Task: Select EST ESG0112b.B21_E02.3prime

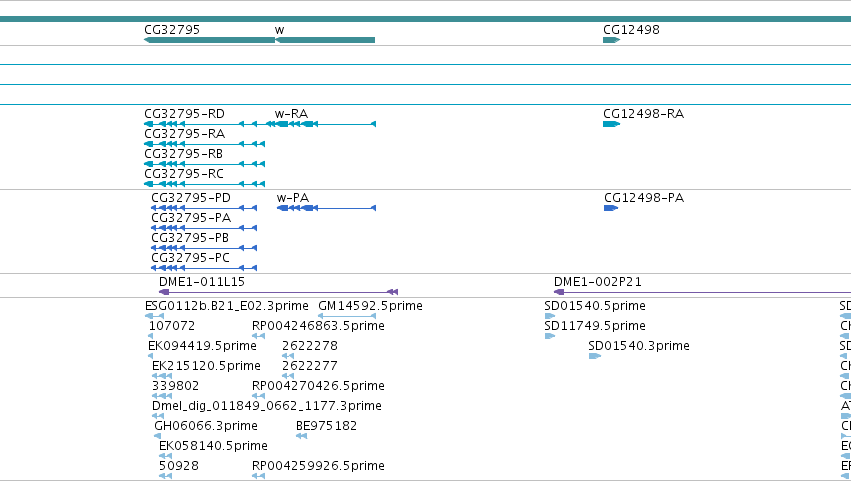Action: pyautogui.click(x=227, y=306)
